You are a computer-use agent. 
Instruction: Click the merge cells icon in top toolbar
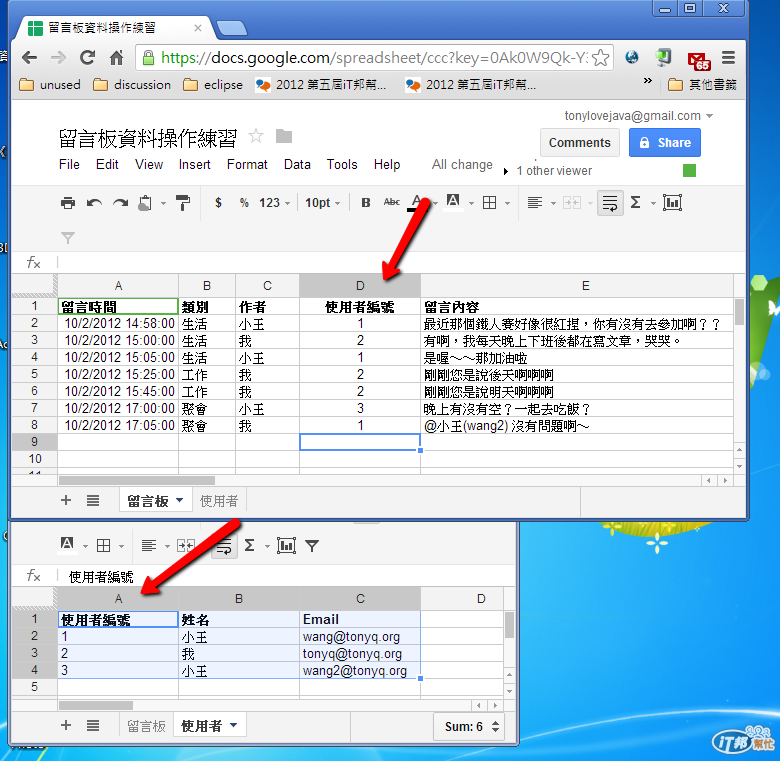tap(572, 203)
